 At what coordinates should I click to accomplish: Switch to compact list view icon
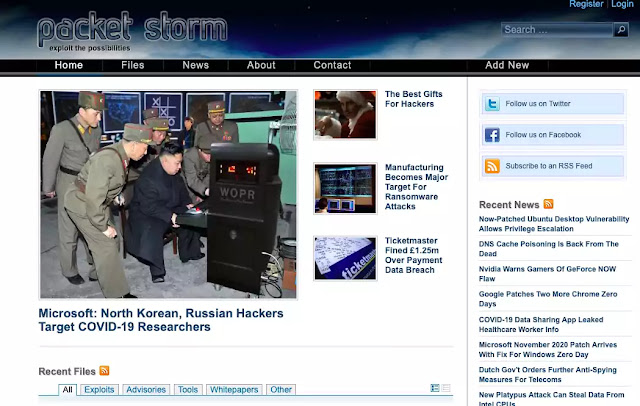coord(446,388)
